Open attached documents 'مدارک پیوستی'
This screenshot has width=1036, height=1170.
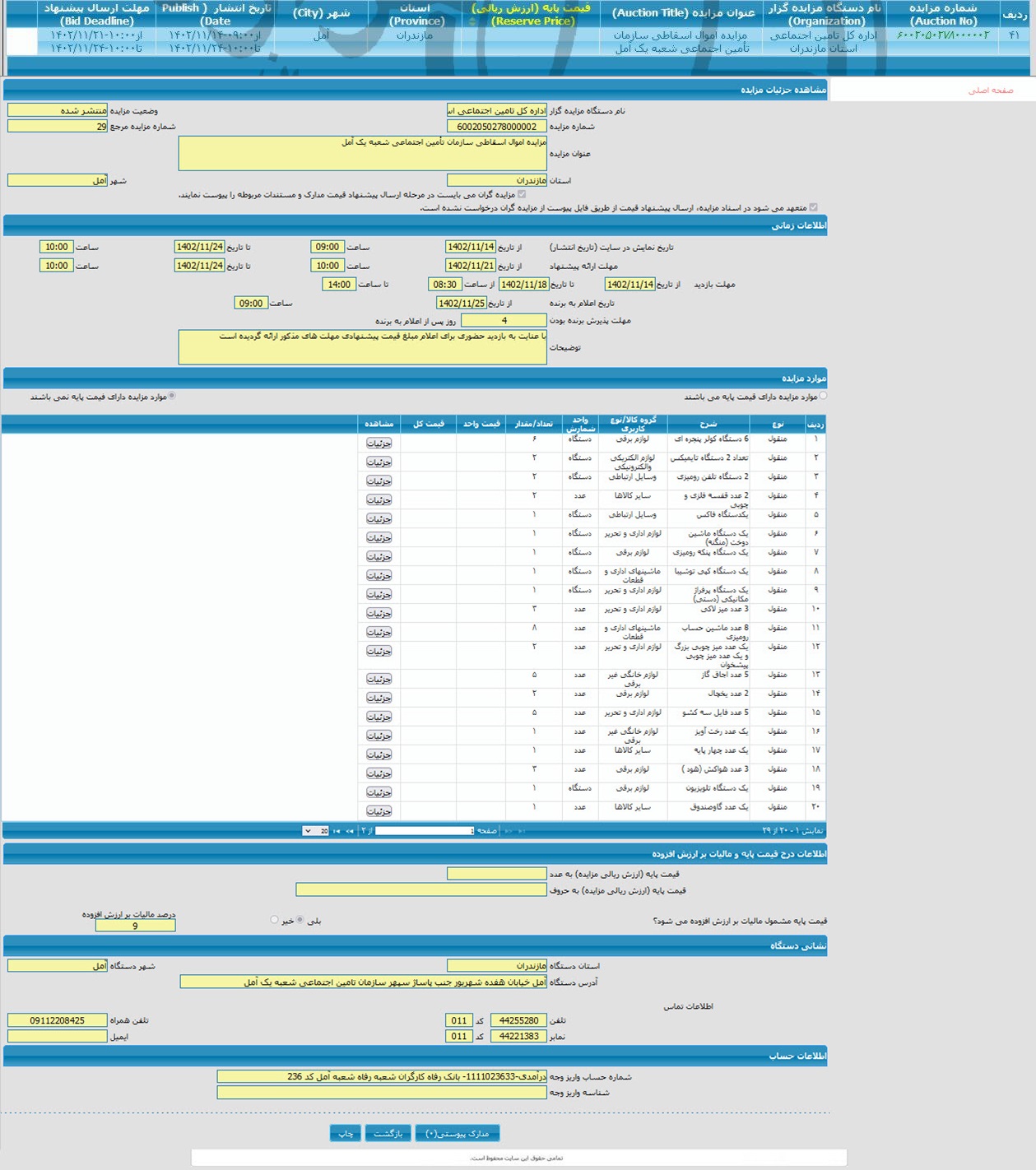point(457,1134)
